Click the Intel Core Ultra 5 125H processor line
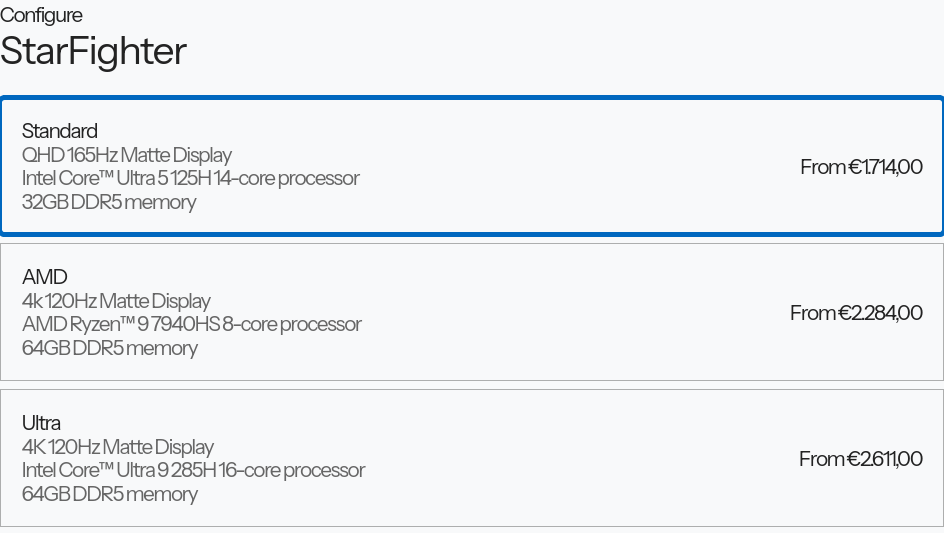 click(190, 178)
